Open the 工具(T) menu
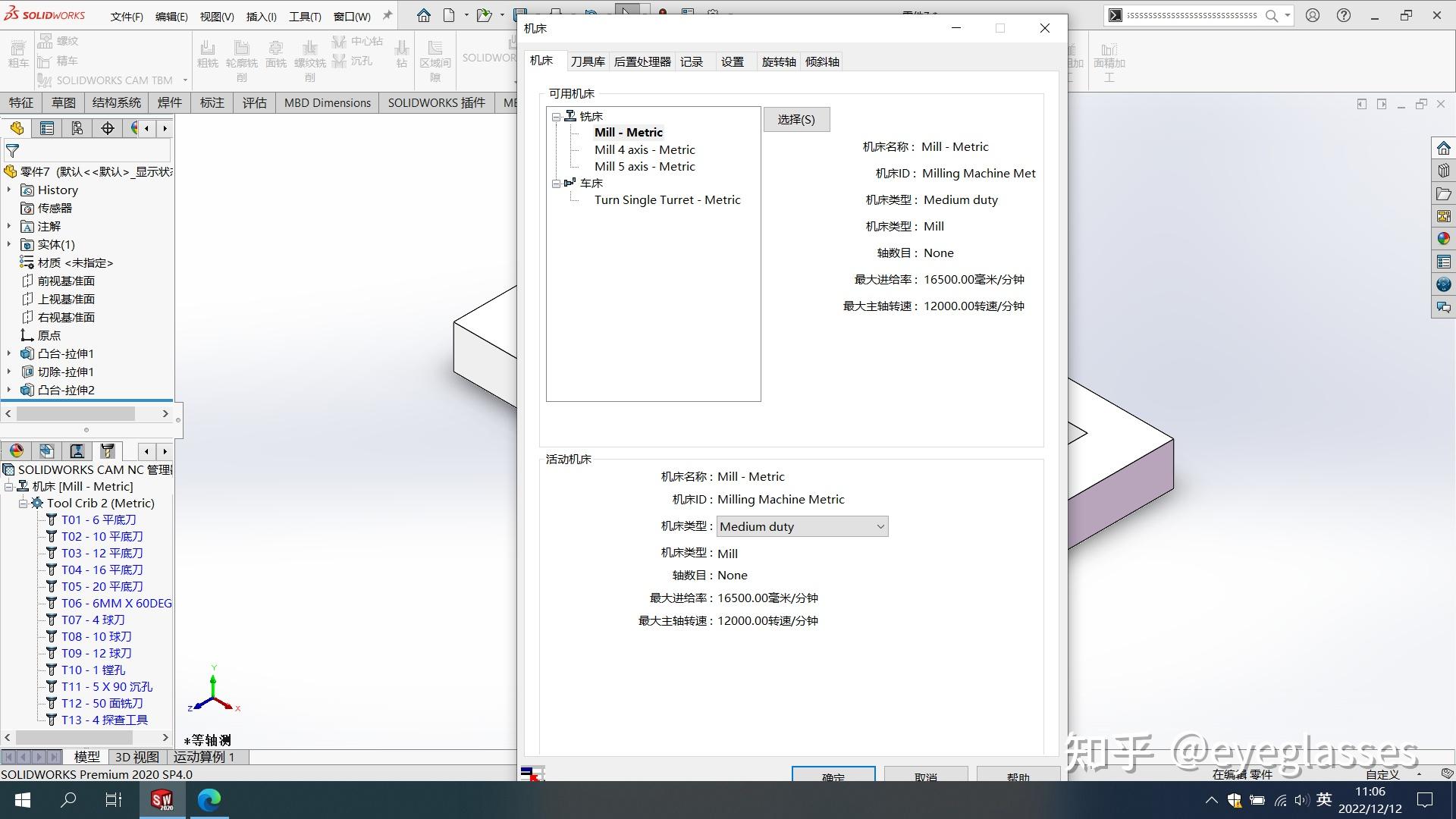 pos(305,16)
